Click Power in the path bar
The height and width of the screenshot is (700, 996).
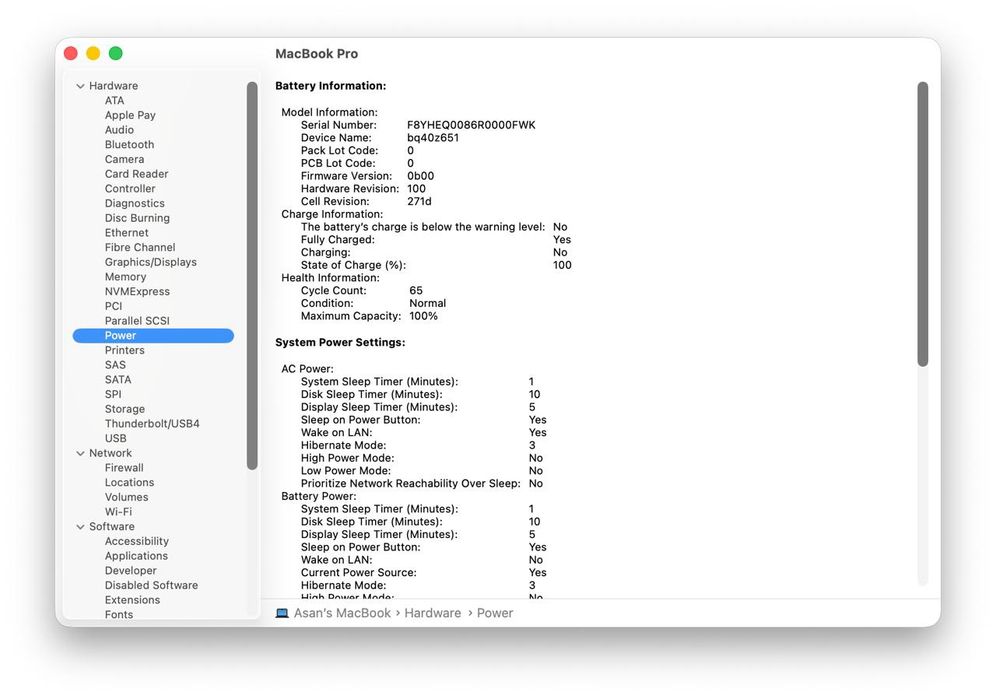(x=495, y=613)
